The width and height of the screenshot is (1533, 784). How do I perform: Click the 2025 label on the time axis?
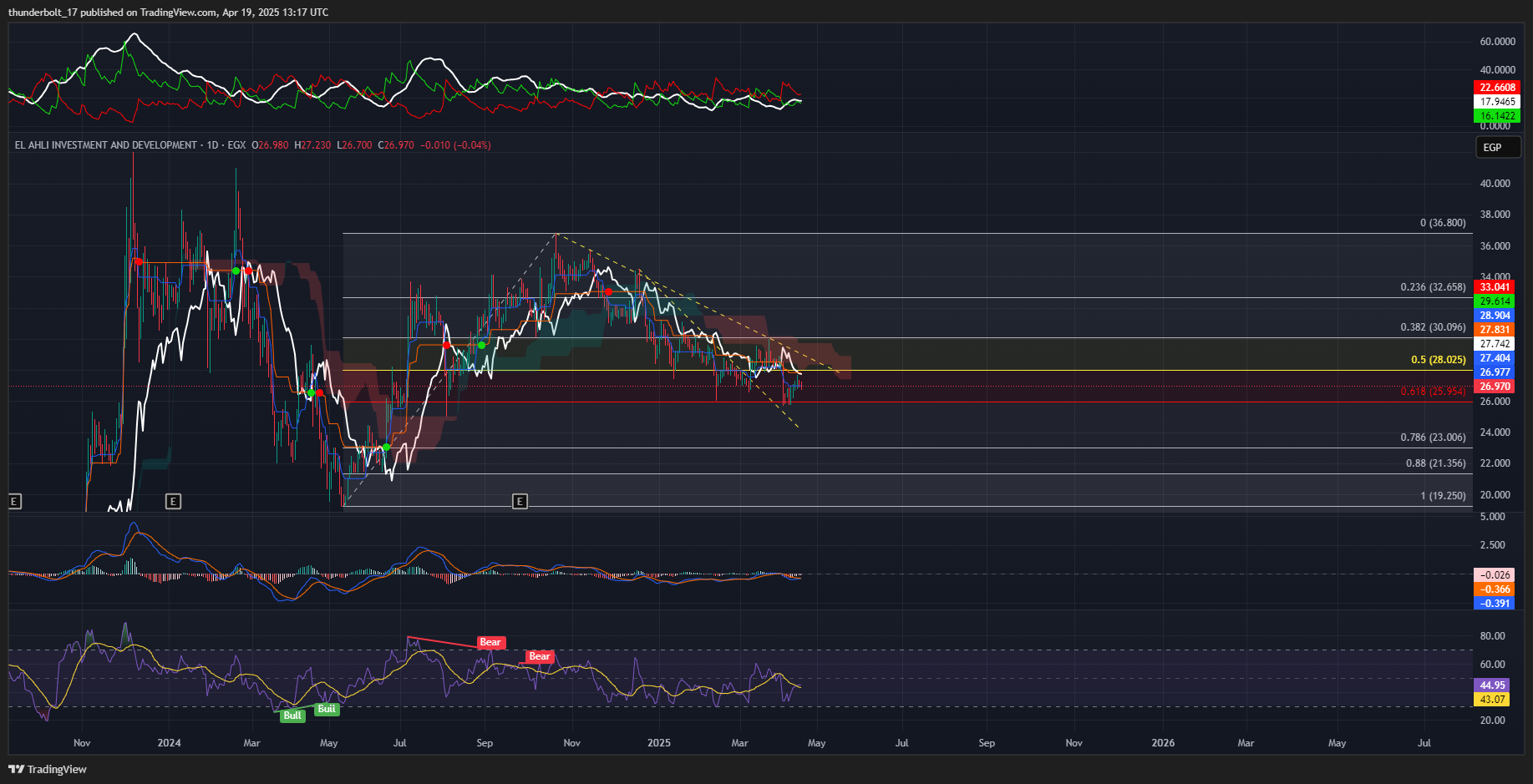pyautogui.click(x=659, y=743)
